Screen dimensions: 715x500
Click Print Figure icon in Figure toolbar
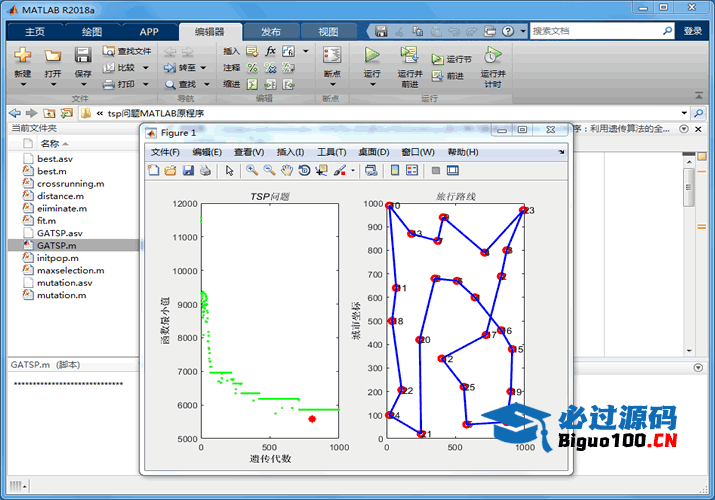(206, 170)
